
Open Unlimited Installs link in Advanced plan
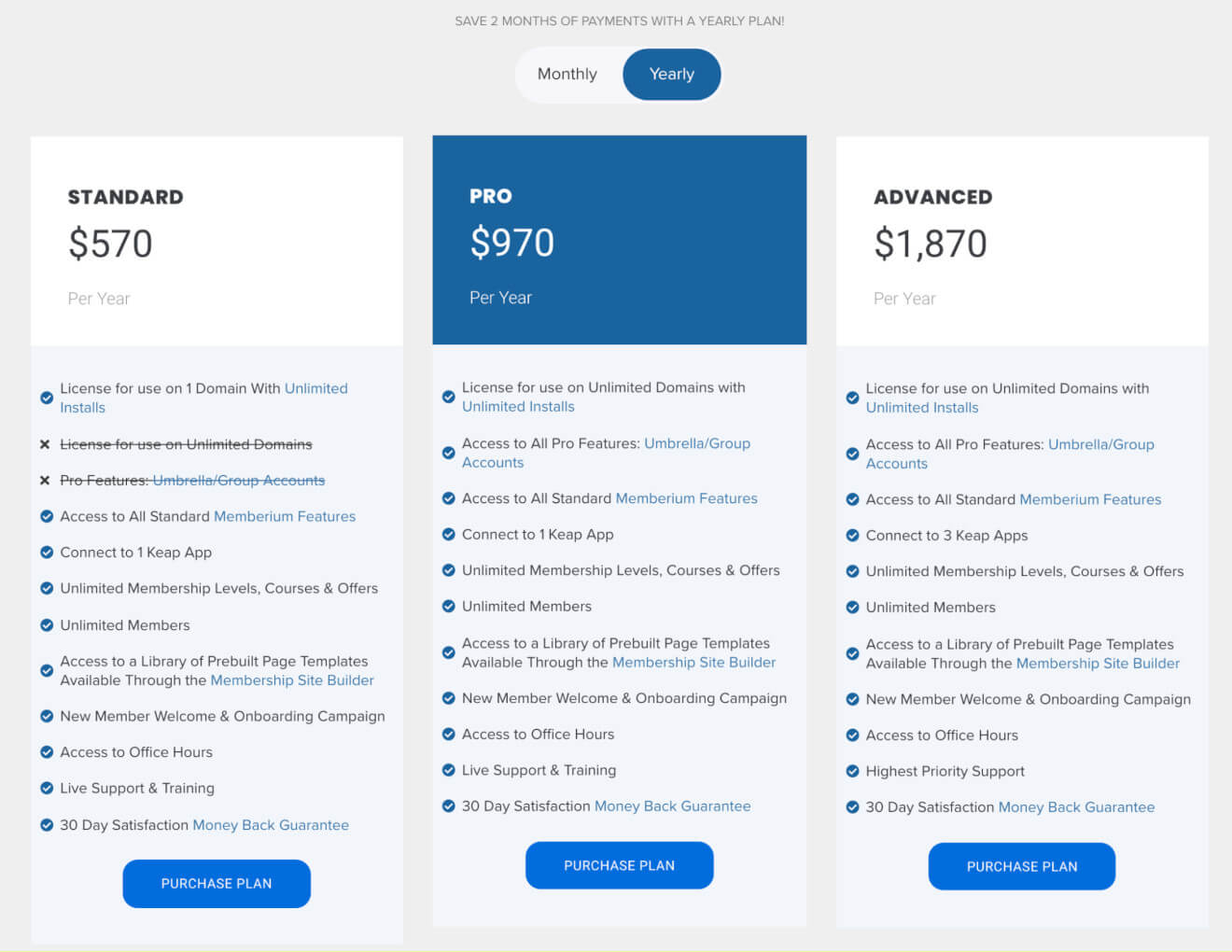pyautogui.click(x=922, y=407)
